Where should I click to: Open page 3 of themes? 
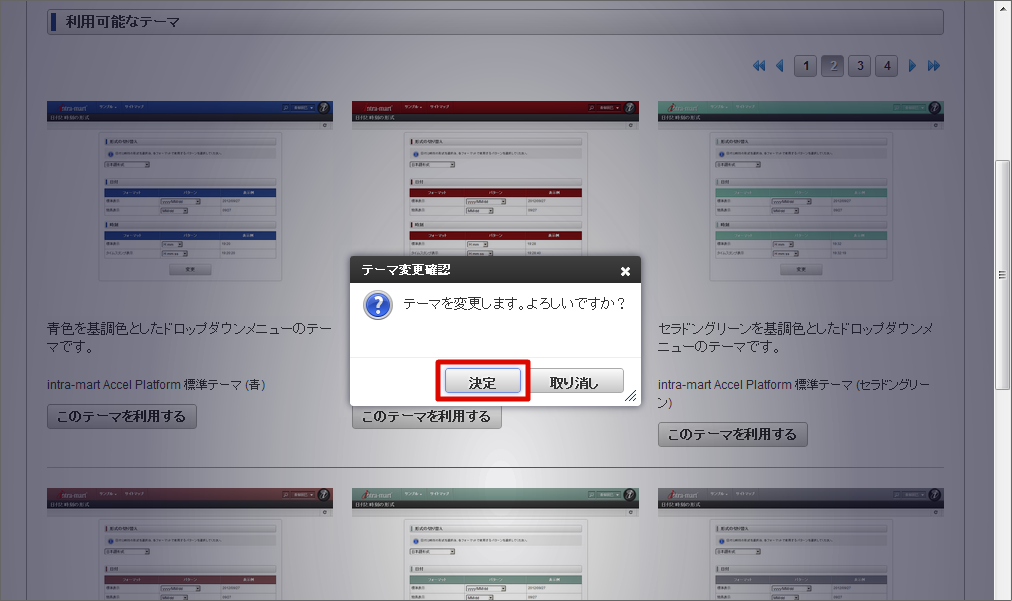point(860,65)
